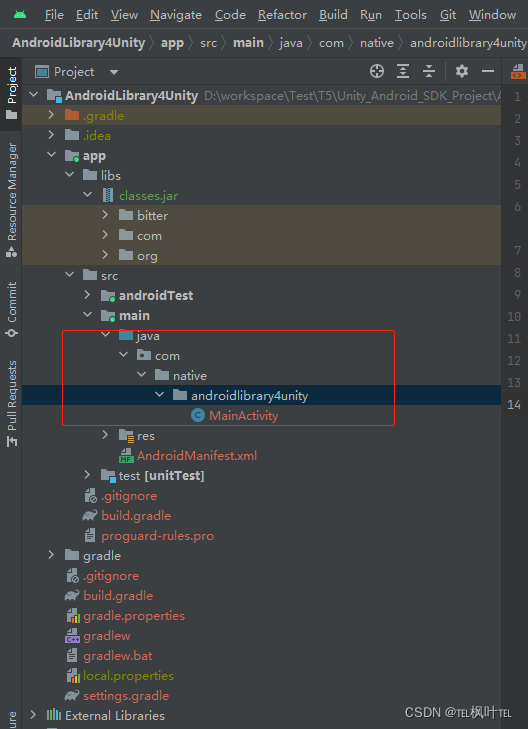This screenshot has height=729, width=528.
Task: Open the Pull Requests side tab
Action: (x=12, y=404)
